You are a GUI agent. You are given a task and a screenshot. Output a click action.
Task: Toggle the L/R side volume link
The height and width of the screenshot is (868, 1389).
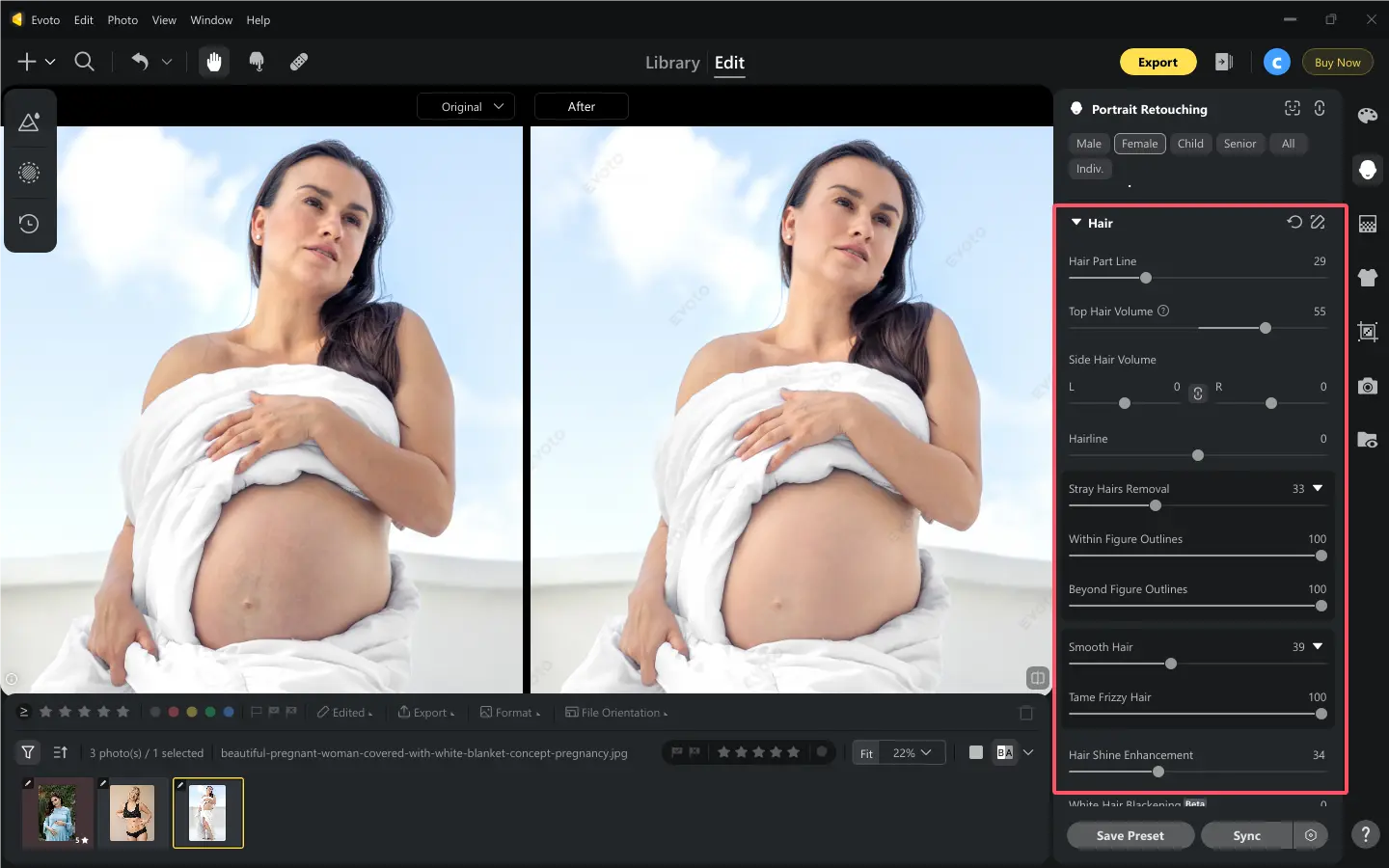coord(1198,393)
